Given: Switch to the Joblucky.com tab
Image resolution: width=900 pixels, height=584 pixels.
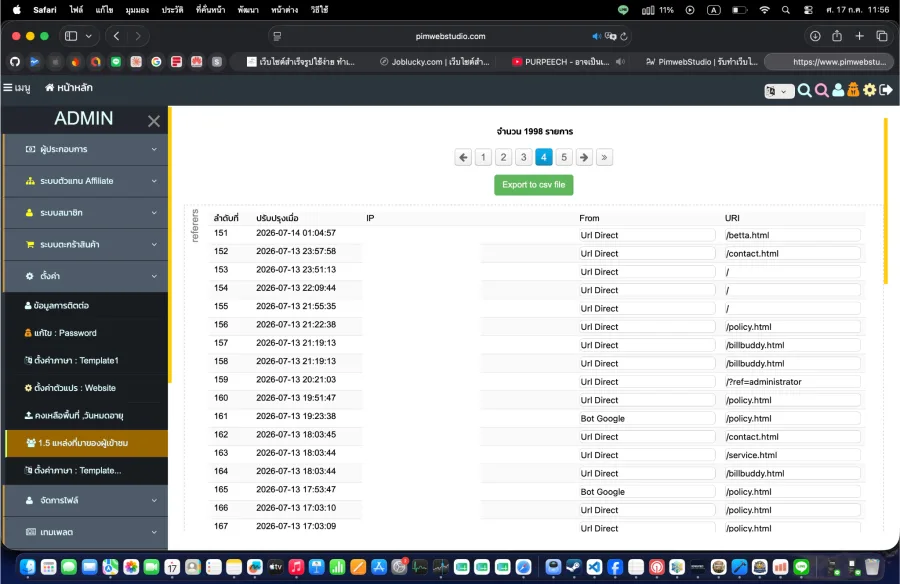Looking at the screenshot, I should point(435,61).
